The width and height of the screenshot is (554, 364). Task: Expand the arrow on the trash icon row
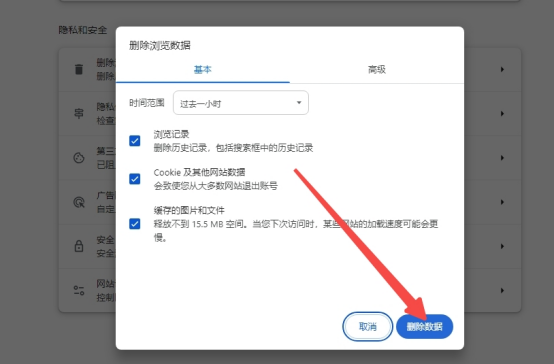point(502,69)
